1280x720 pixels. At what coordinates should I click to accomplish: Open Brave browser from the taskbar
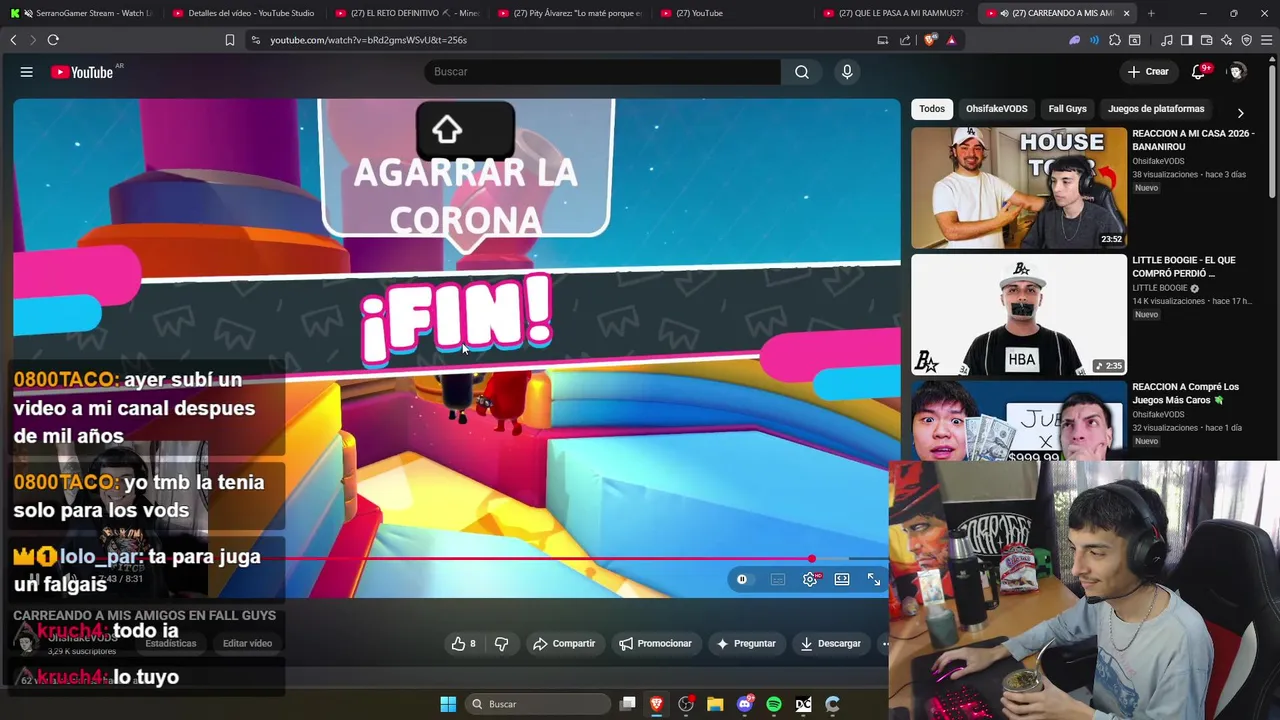click(x=657, y=704)
